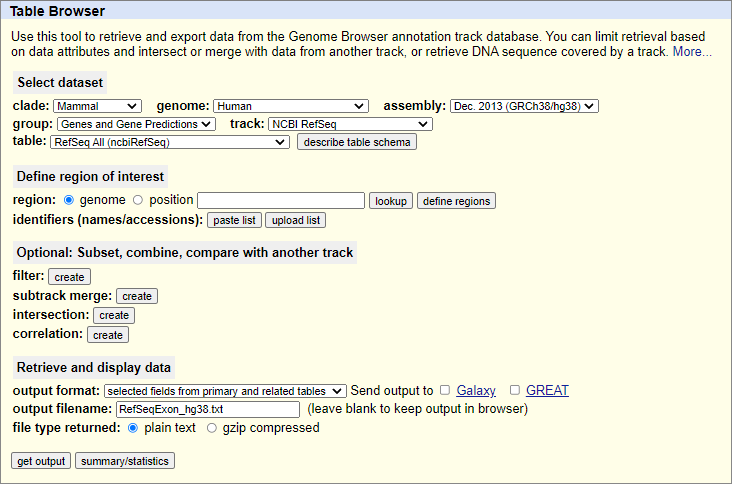Viewport: 732px width, 484px height.
Task: Select the position region radio button
Action: (138, 200)
